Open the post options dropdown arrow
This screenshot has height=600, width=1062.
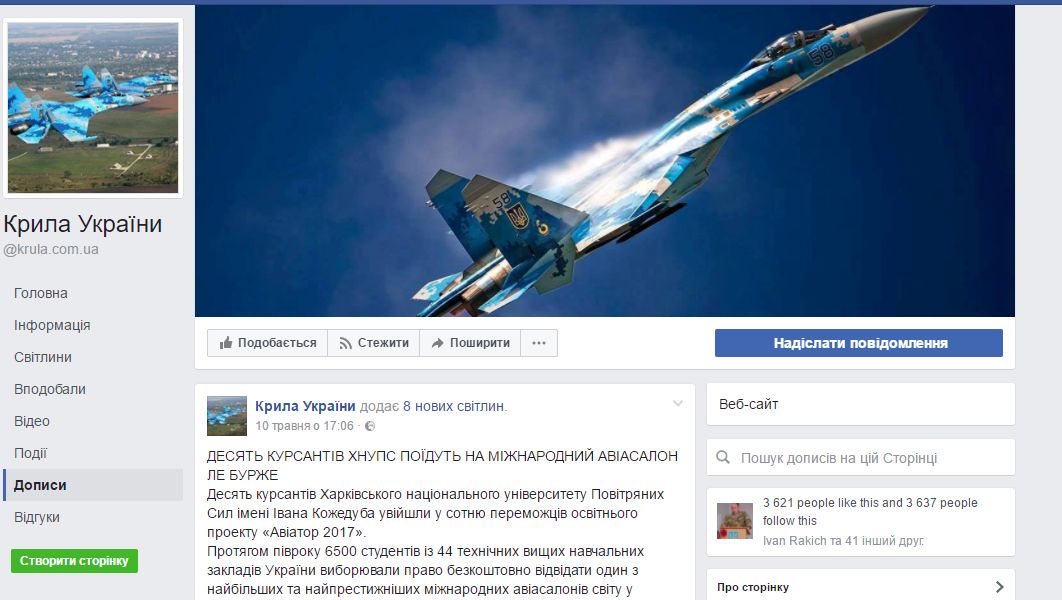[677, 404]
